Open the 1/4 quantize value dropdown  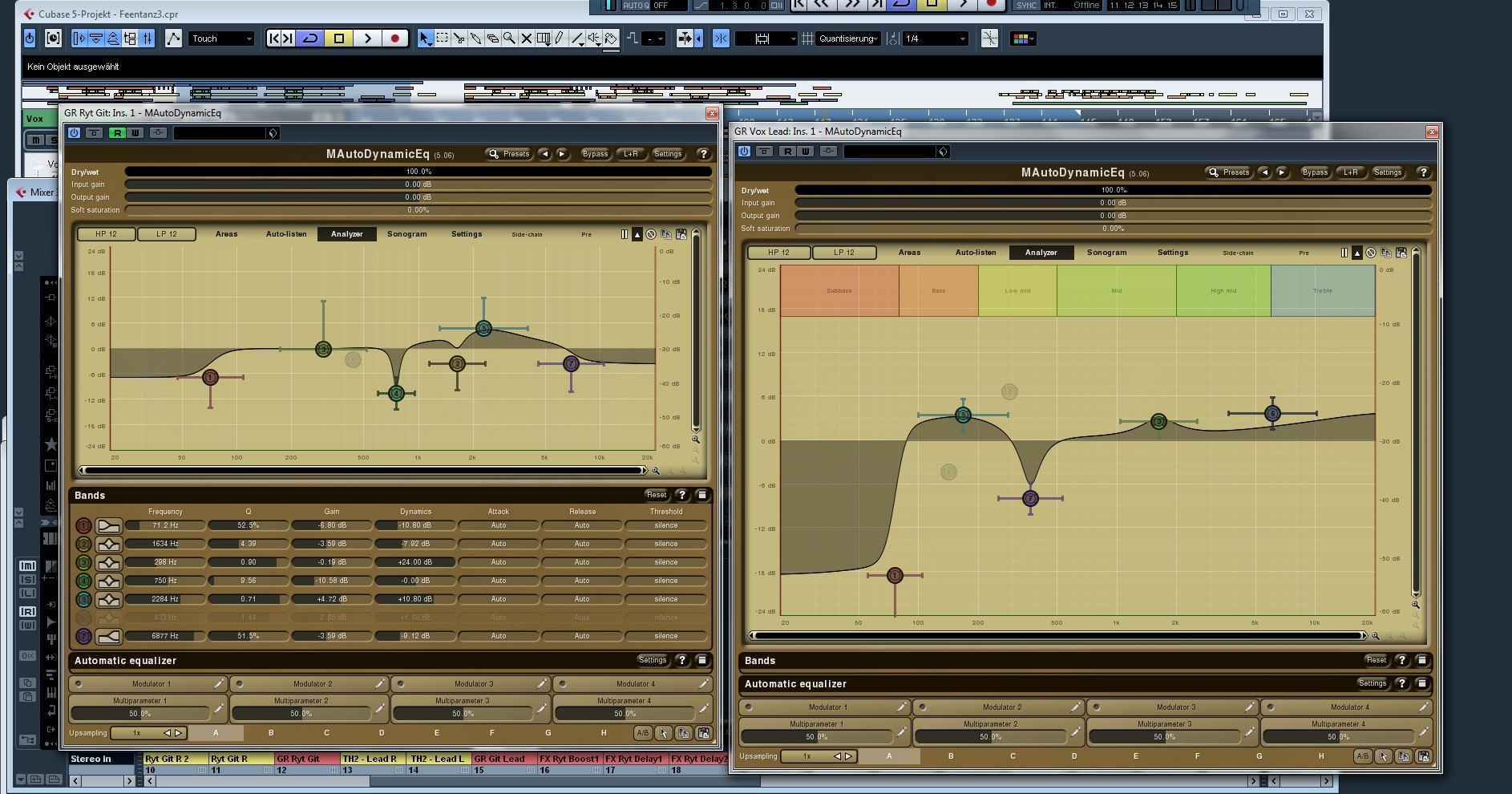click(936, 38)
